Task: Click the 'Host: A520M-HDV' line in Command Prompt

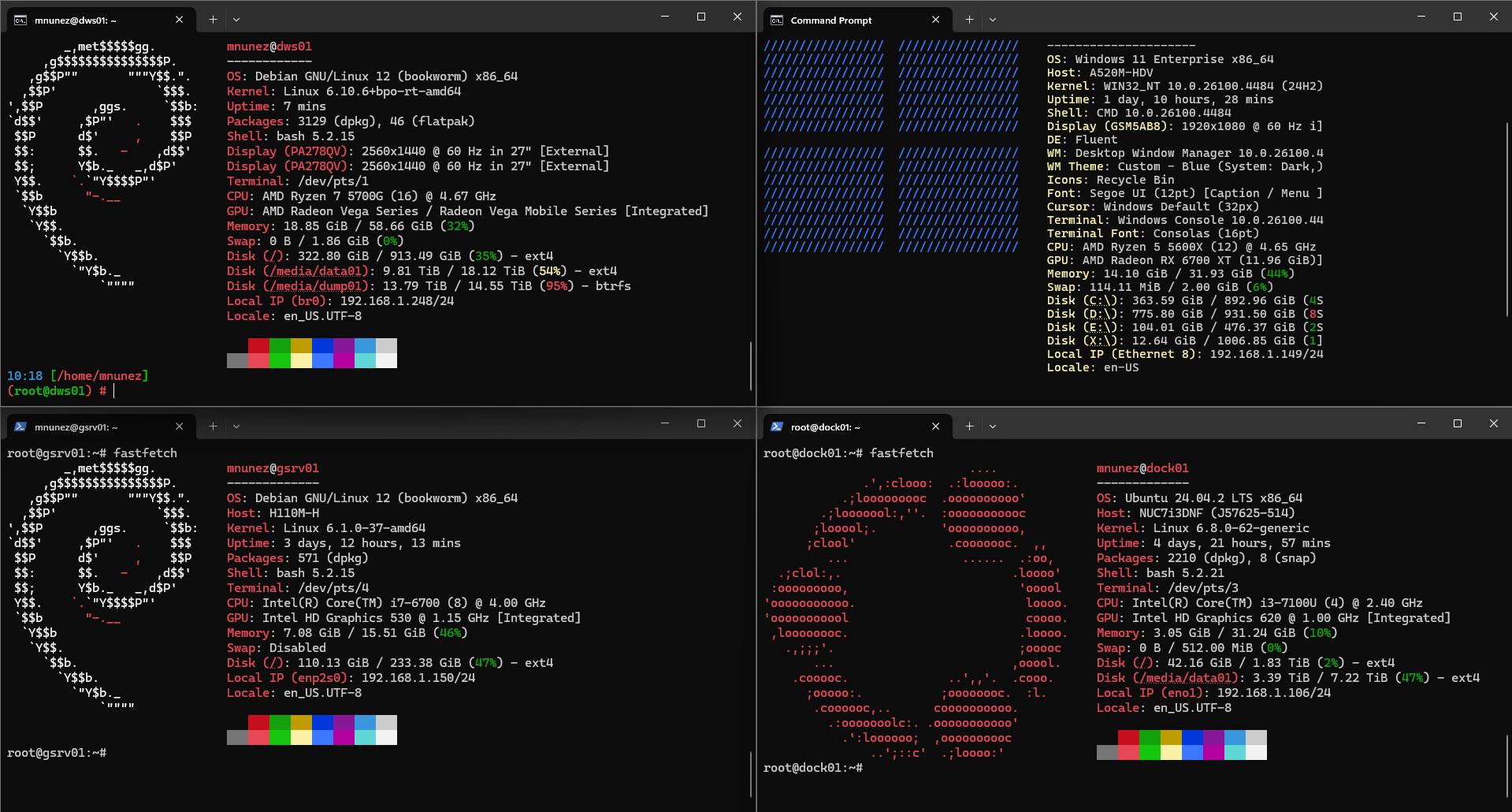Action: click(x=1100, y=73)
